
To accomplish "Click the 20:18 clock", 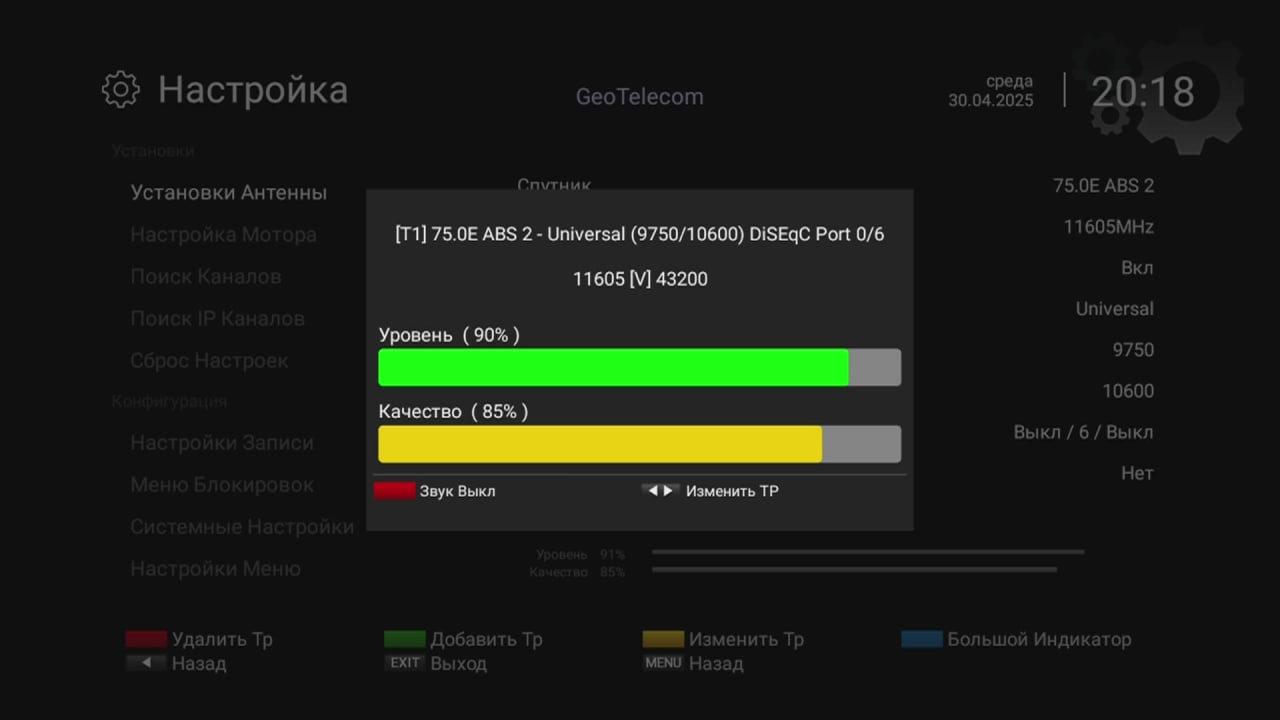I will pyautogui.click(x=1143, y=92).
